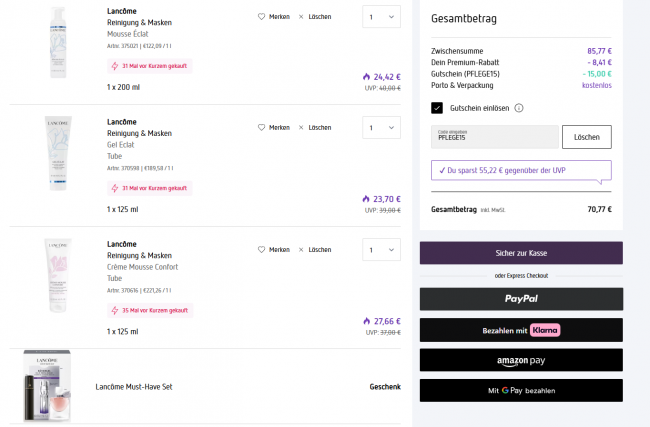
Task: Click the PFLEGE15 coupon code field
Action: 494,137
